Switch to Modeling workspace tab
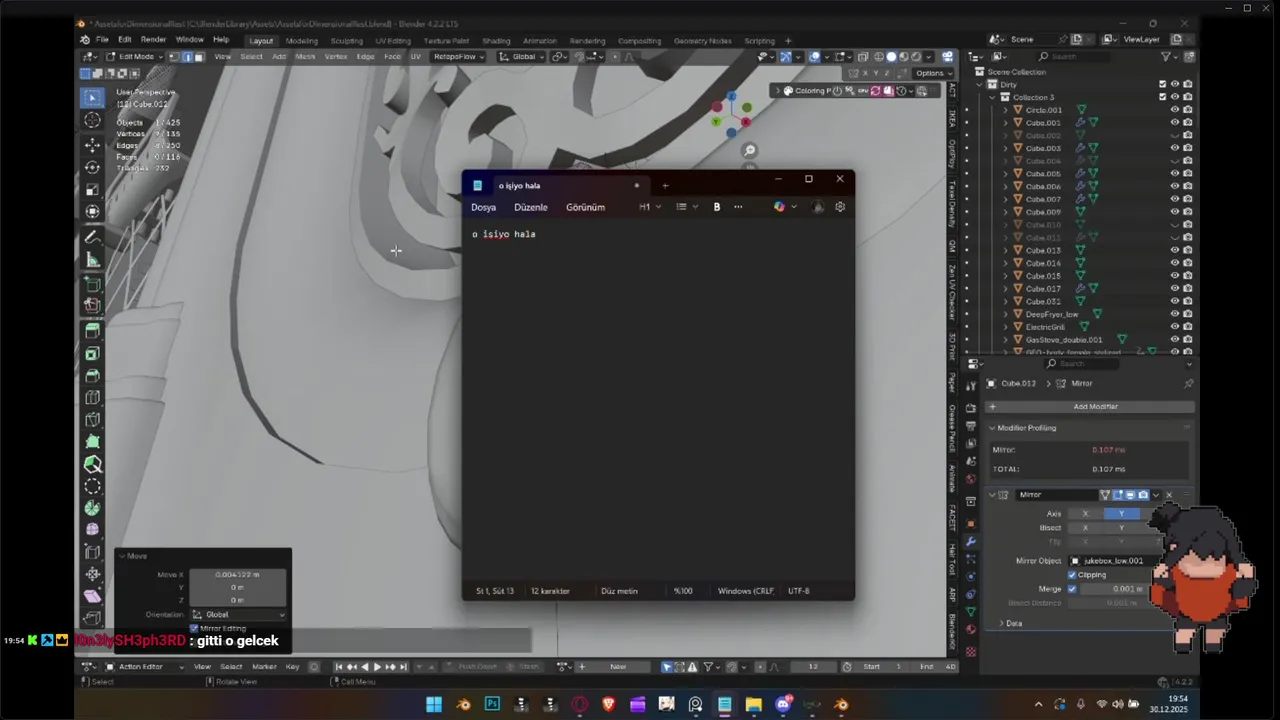Image resolution: width=1280 pixels, height=720 pixels. pos(301,41)
